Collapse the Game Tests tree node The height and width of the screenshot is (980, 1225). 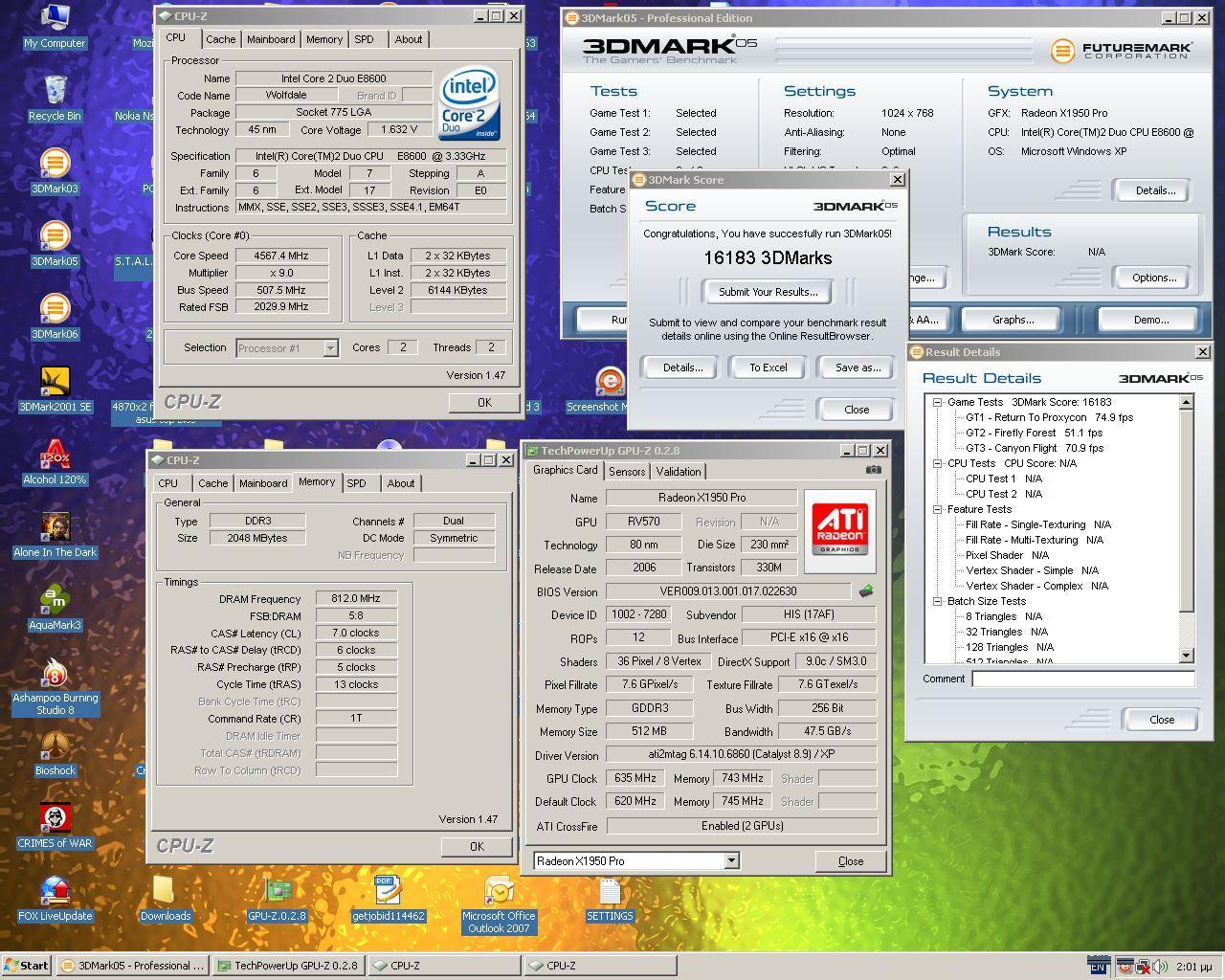[938, 403]
